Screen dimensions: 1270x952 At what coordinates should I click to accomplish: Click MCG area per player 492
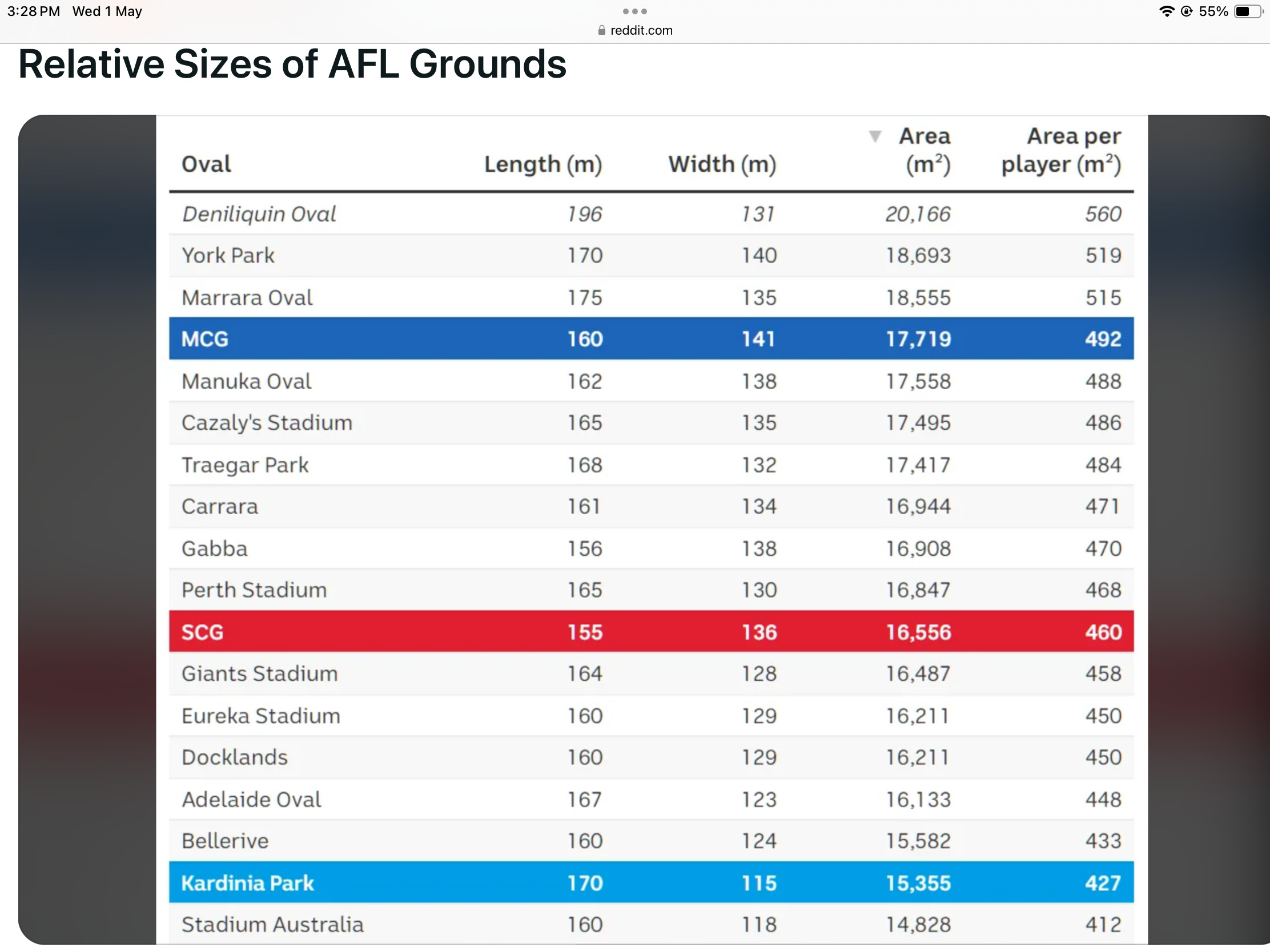pyautogui.click(x=1103, y=339)
